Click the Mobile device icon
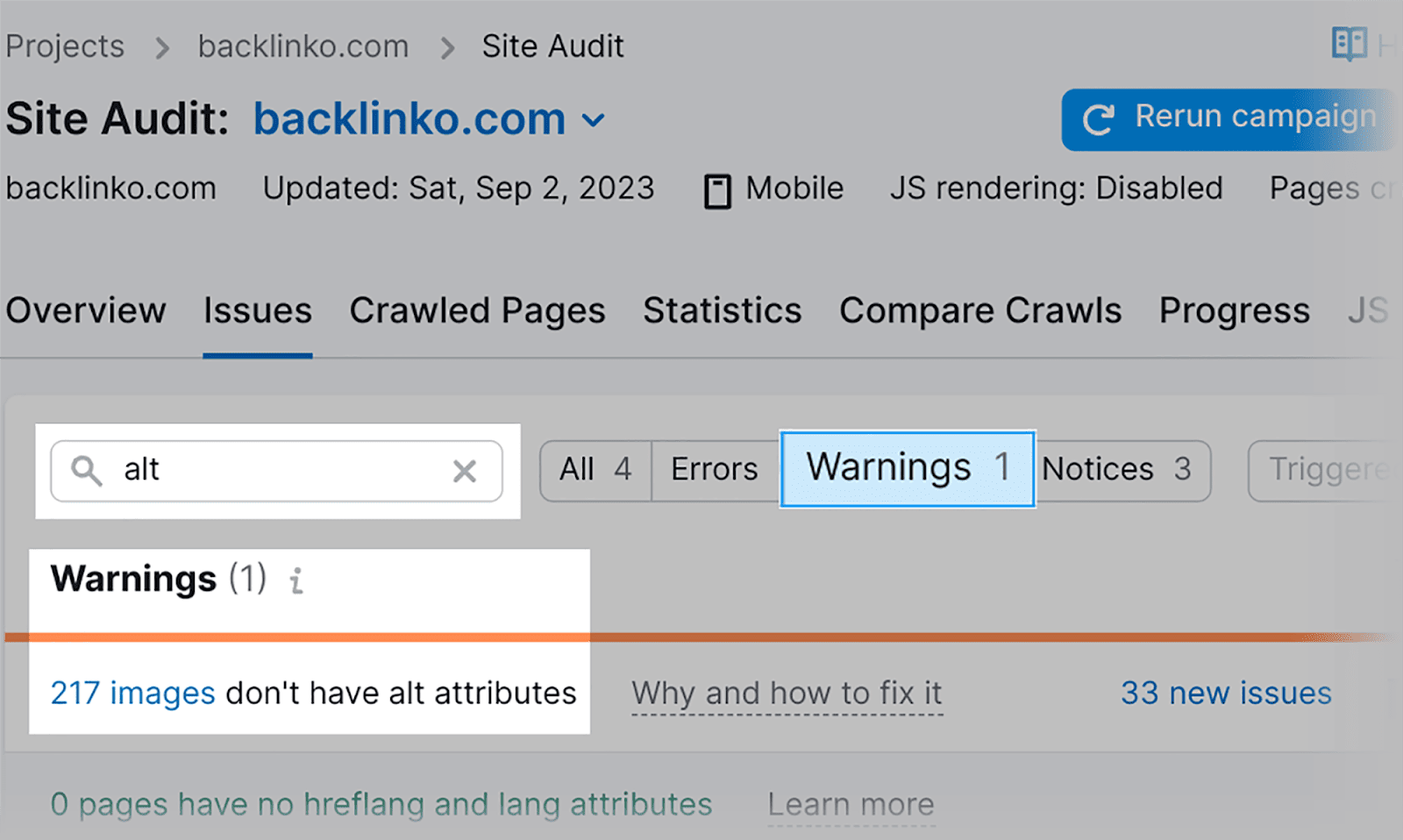This screenshot has width=1403, height=840. 716,189
